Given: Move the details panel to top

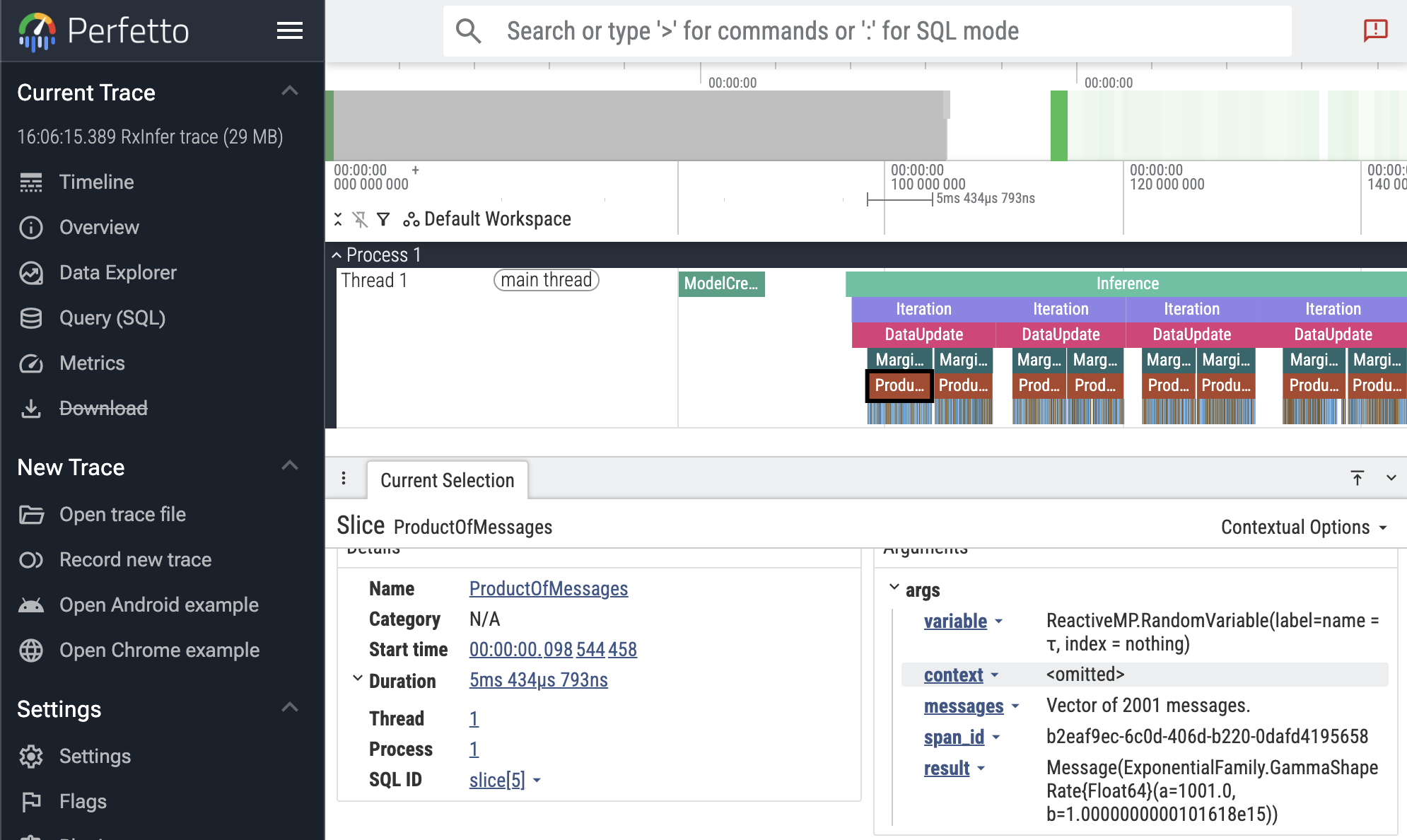Looking at the screenshot, I should [1358, 478].
